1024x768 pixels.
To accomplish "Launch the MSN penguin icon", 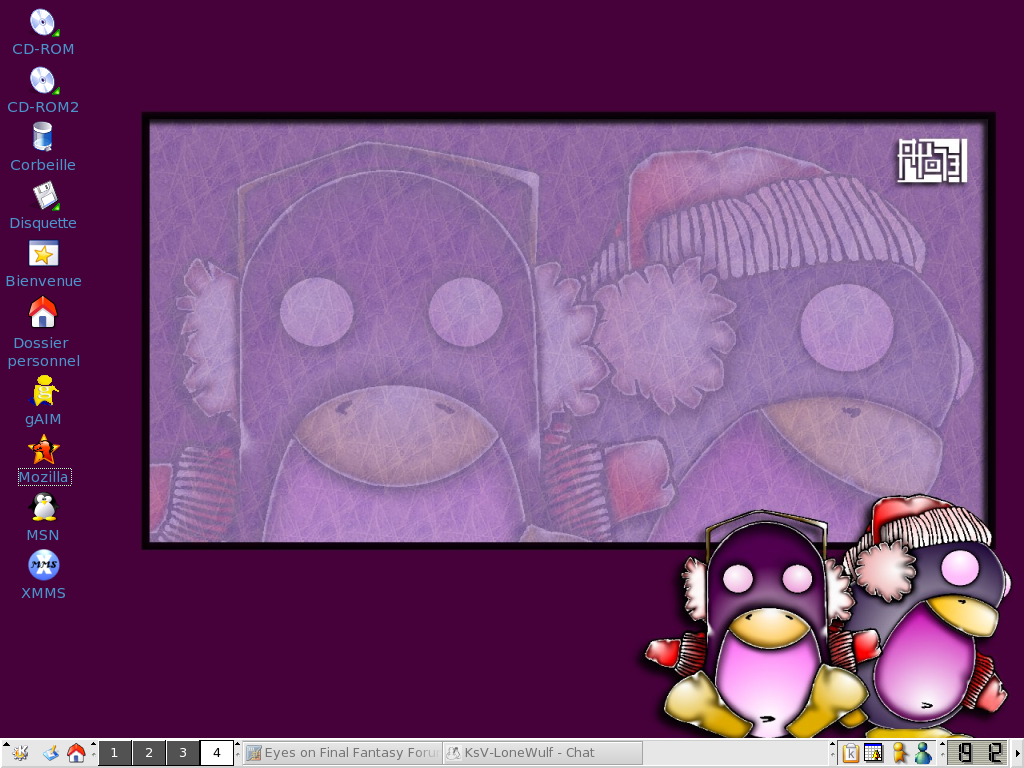I will point(43,507).
